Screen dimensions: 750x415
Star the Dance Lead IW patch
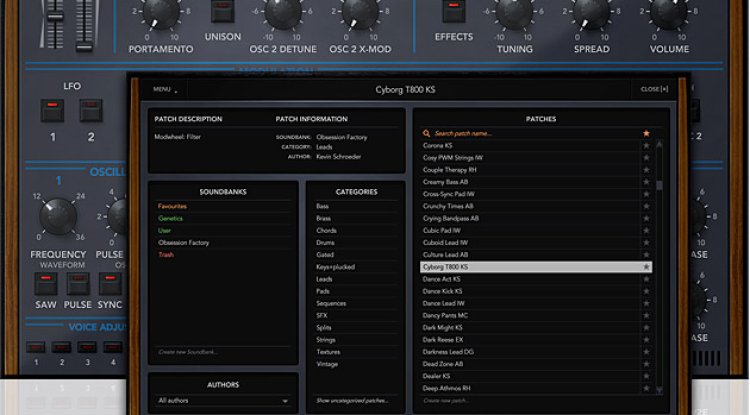point(646,303)
